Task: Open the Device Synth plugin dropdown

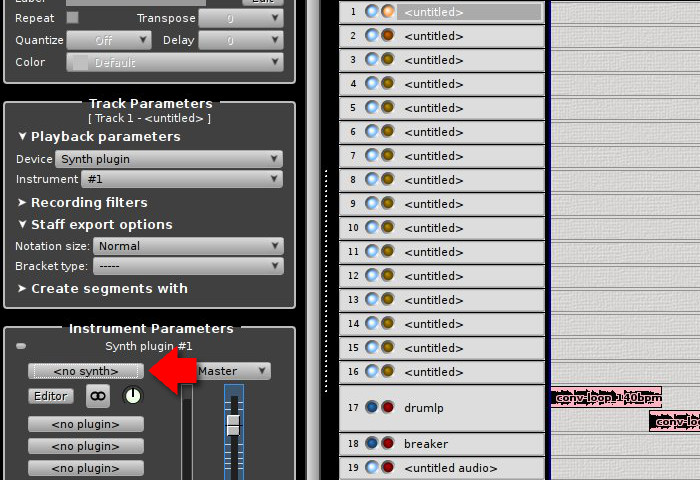Action: [x=169, y=159]
